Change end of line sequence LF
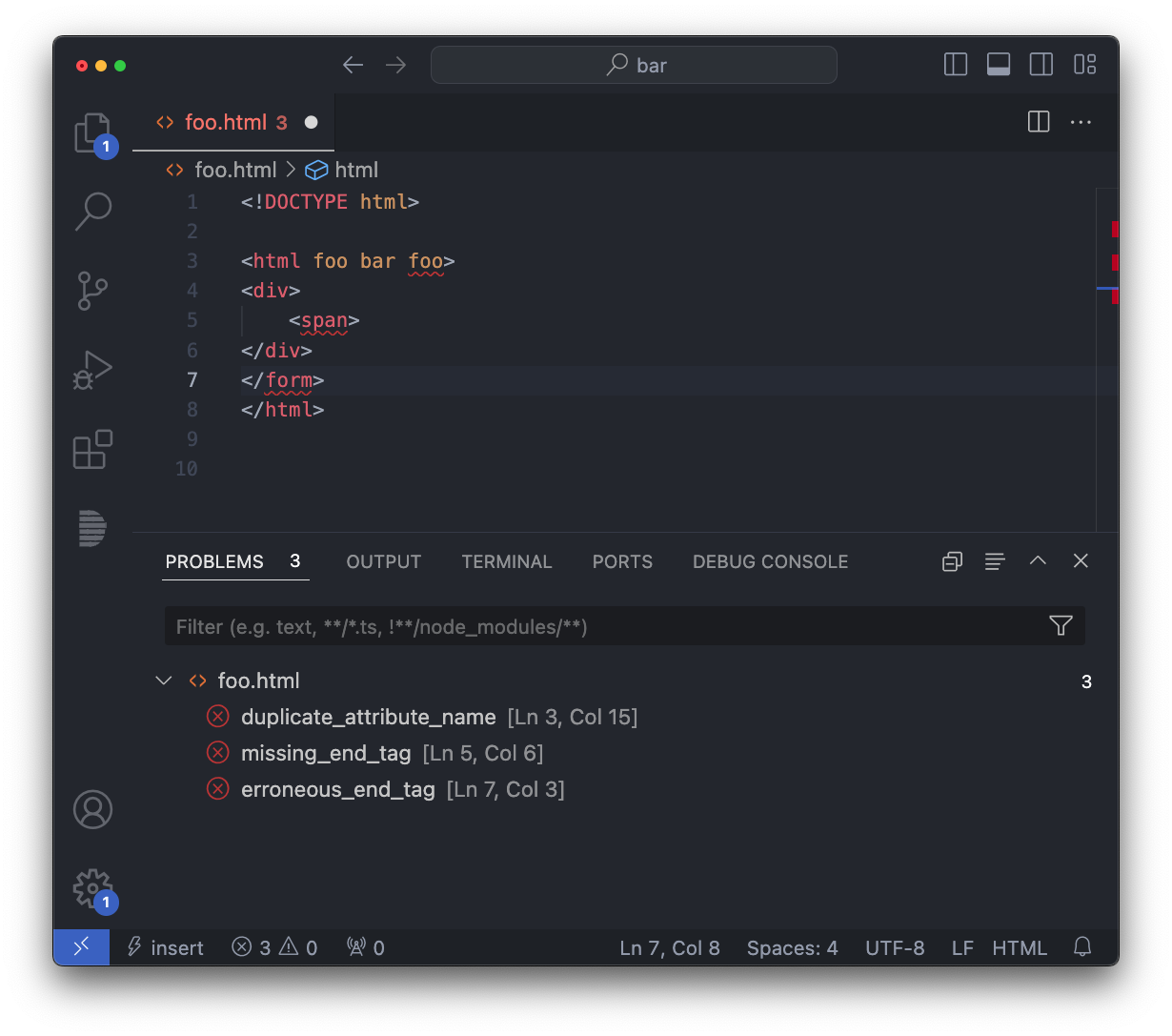The width and height of the screenshot is (1172, 1036). point(962,947)
